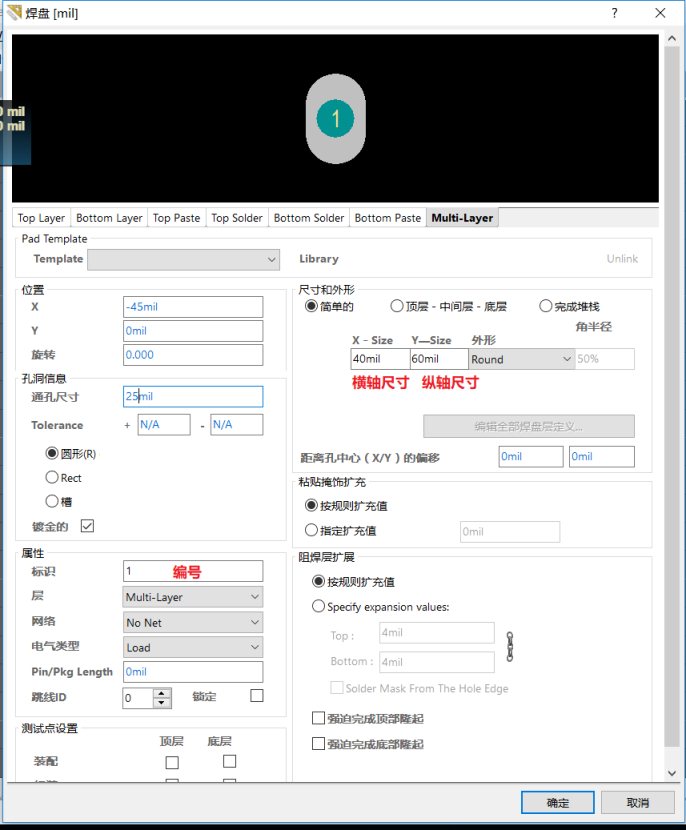Click the X position field

[193, 307]
